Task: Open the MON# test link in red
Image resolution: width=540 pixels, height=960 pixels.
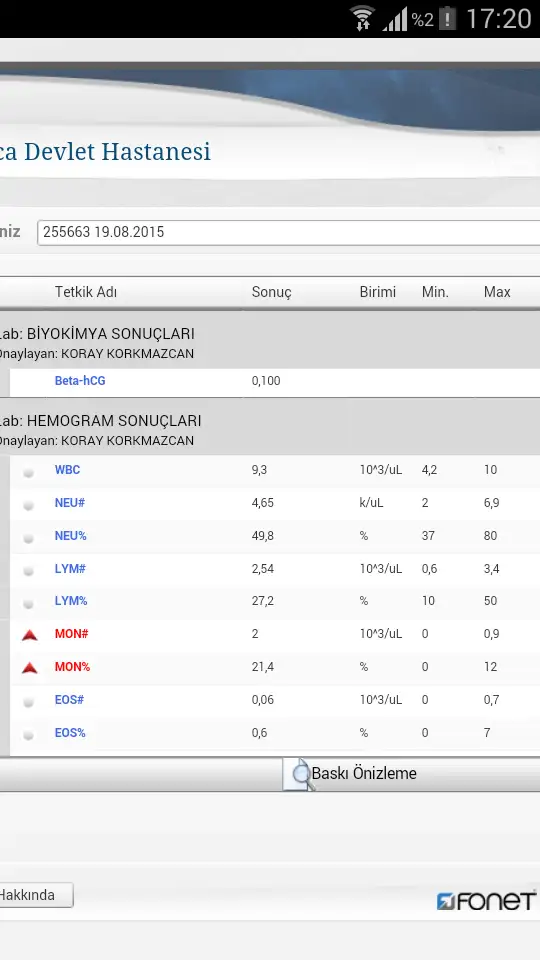Action: click(72, 634)
